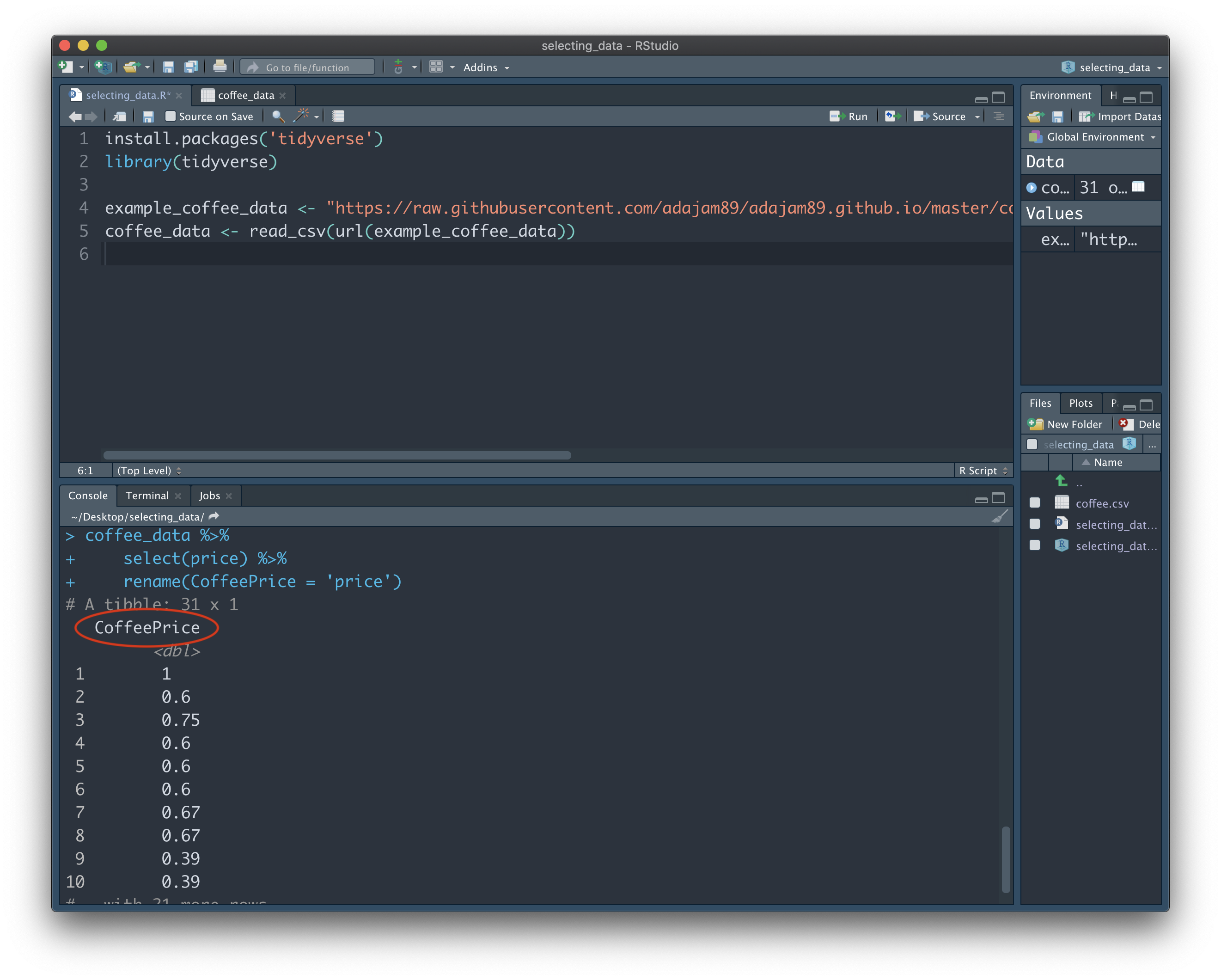Click the Open File folder icon in main toolbar

131,67
